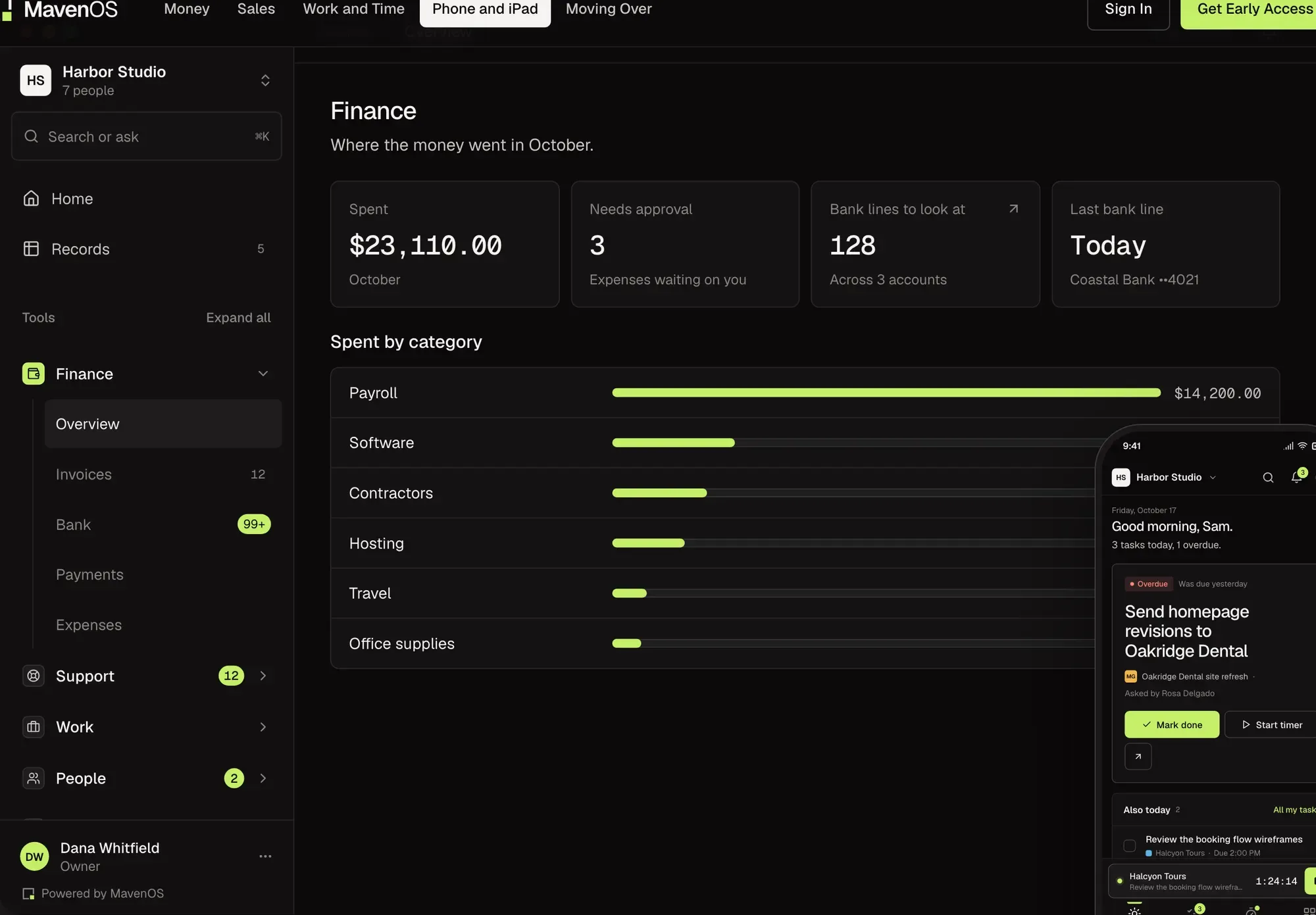Tap the phone search magnifier icon
This screenshot has width=1316, height=915.
[x=1268, y=478]
